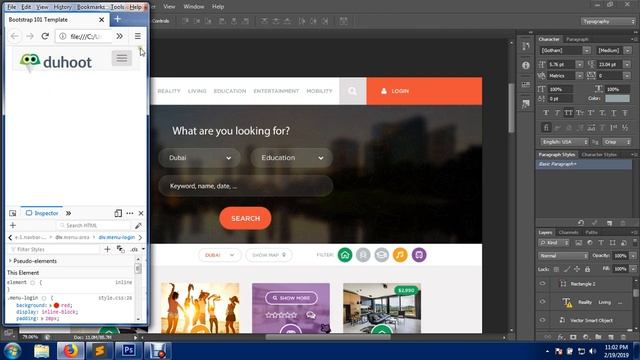640x360 pixels.
Task: Toggle the fractions OpenType button
Action: (x=625, y=127)
